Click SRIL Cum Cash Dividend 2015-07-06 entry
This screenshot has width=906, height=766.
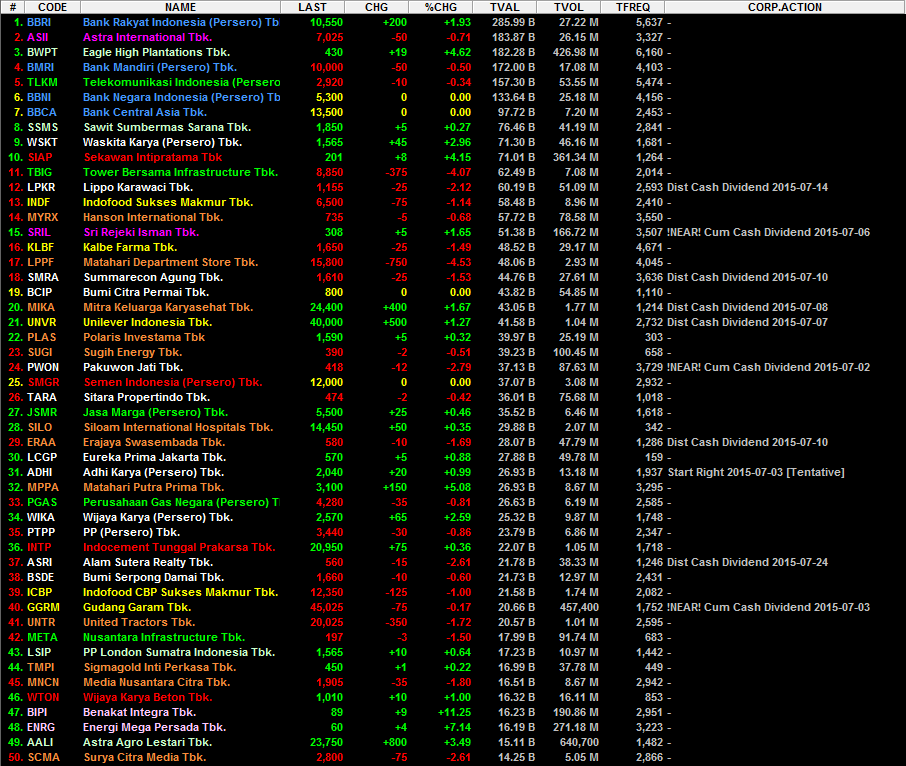[x=768, y=232]
